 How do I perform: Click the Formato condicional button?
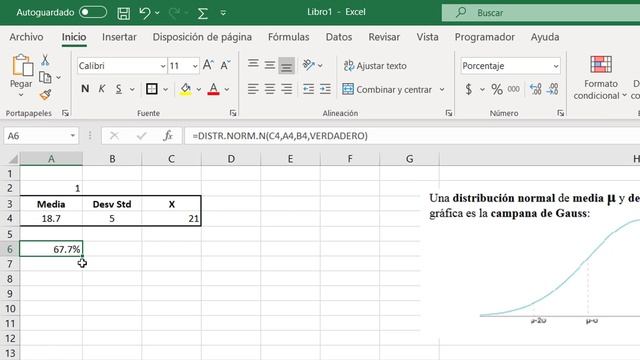tap(600, 78)
